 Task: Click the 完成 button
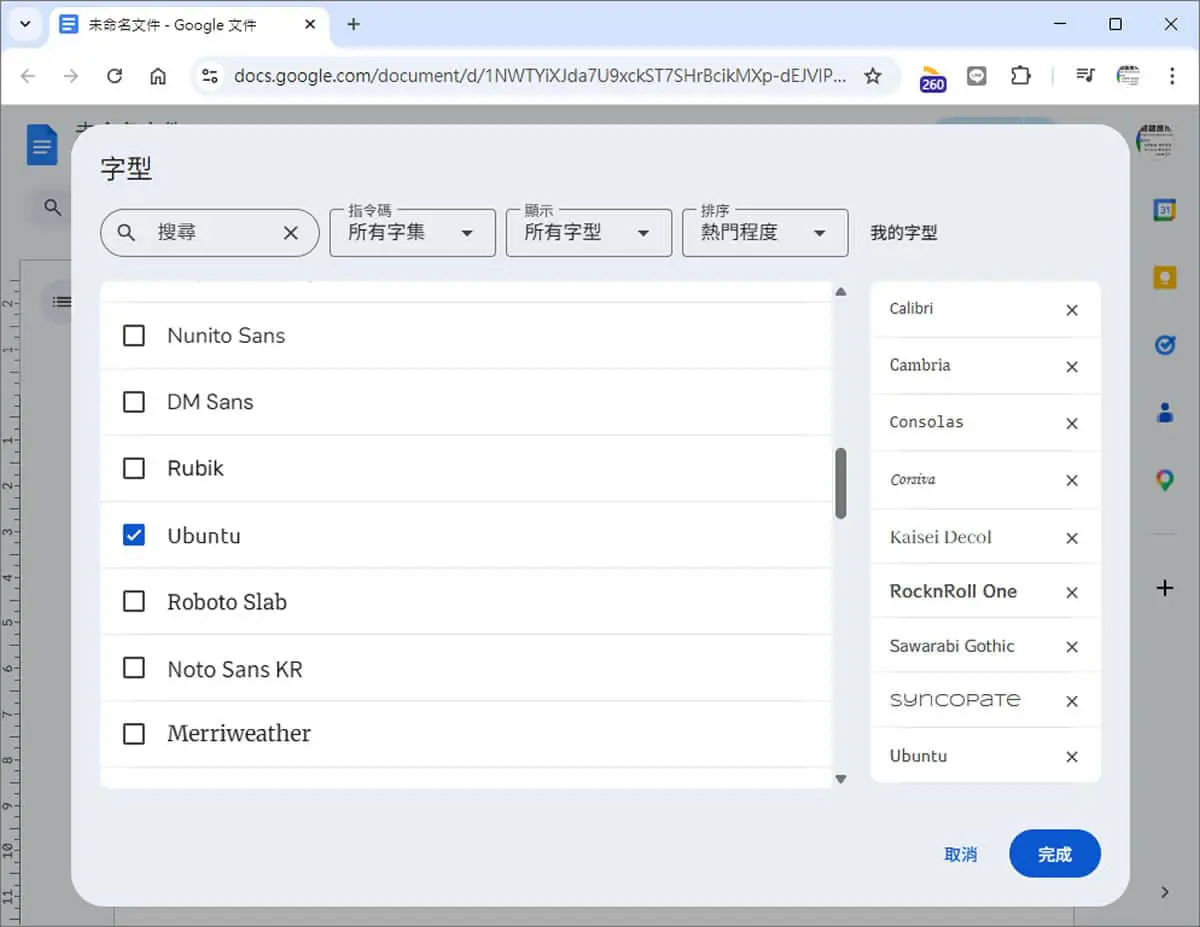(1055, 854)
